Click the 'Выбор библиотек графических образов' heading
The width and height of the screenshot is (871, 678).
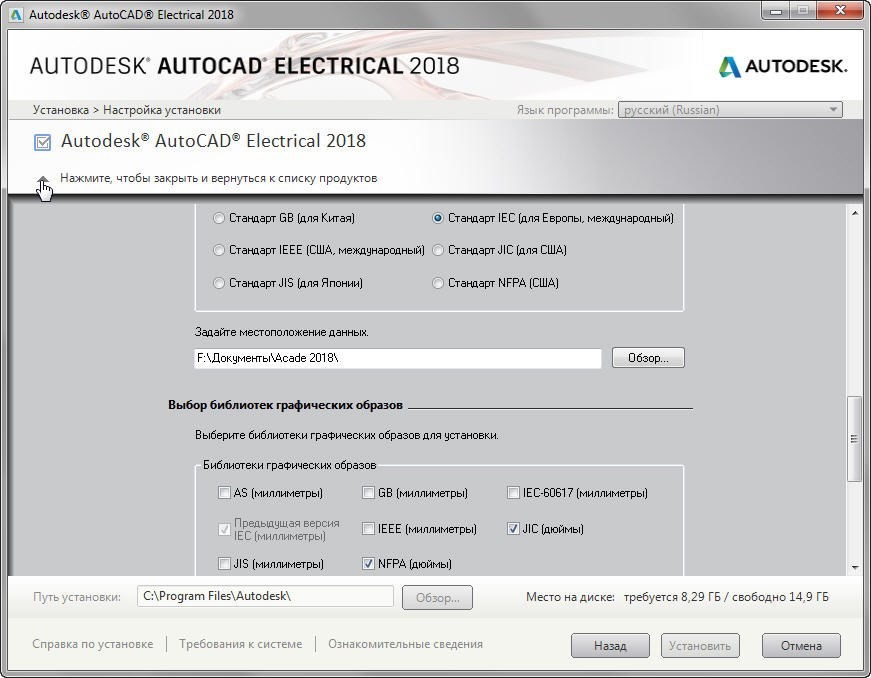[286, 405]
